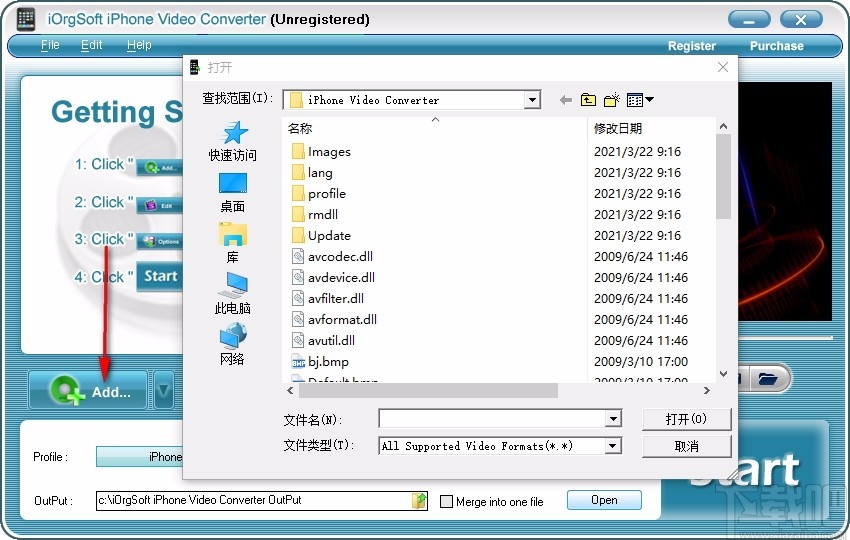Image resolution: width=850 pixels, height=540 pixels.
Task: Toggle Merge into one file checkbox
Action: (446, 502)
